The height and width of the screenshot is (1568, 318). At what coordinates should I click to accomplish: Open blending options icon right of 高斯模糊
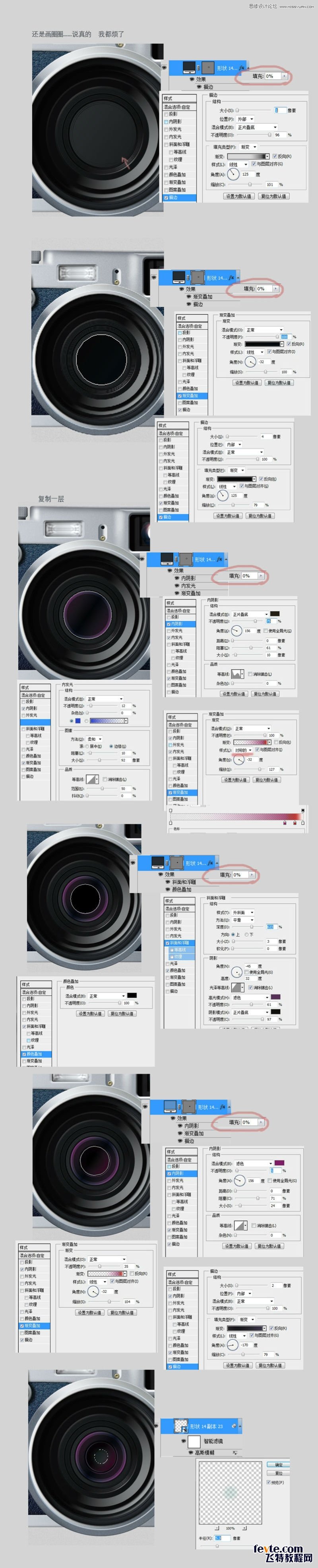point(235,1452)
